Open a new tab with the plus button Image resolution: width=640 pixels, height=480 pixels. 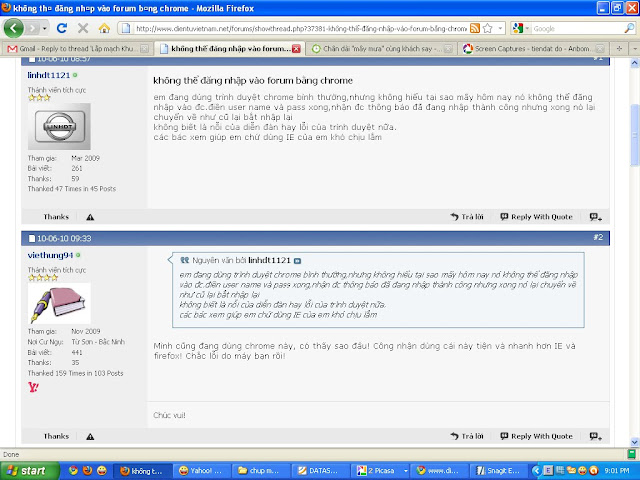pos(619,48)
